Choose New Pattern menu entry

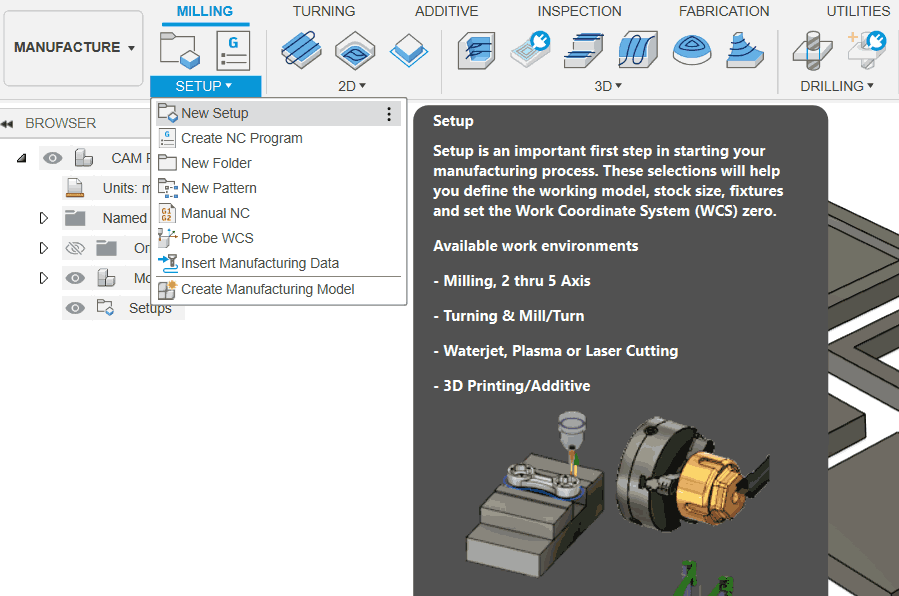coord(278,188)
